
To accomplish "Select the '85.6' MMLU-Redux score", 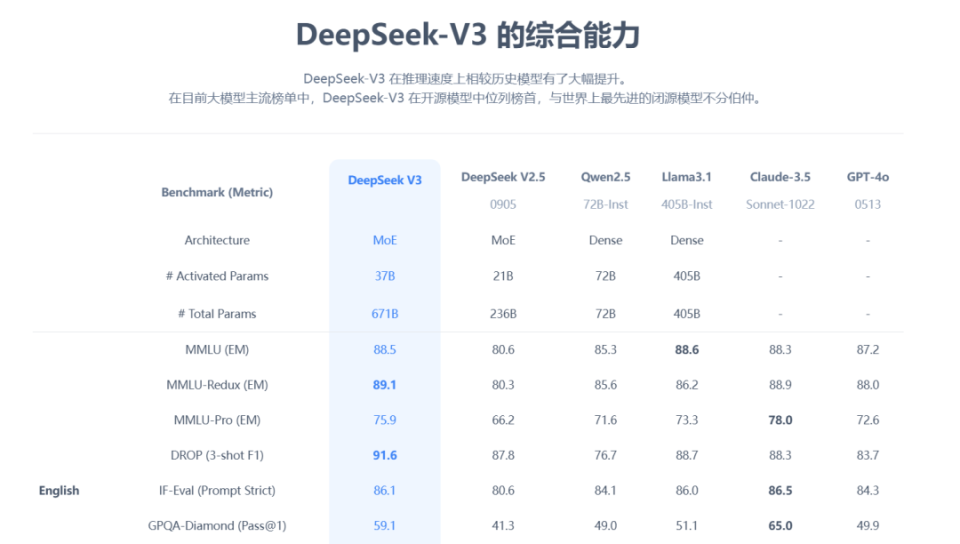I will point(606,385).
